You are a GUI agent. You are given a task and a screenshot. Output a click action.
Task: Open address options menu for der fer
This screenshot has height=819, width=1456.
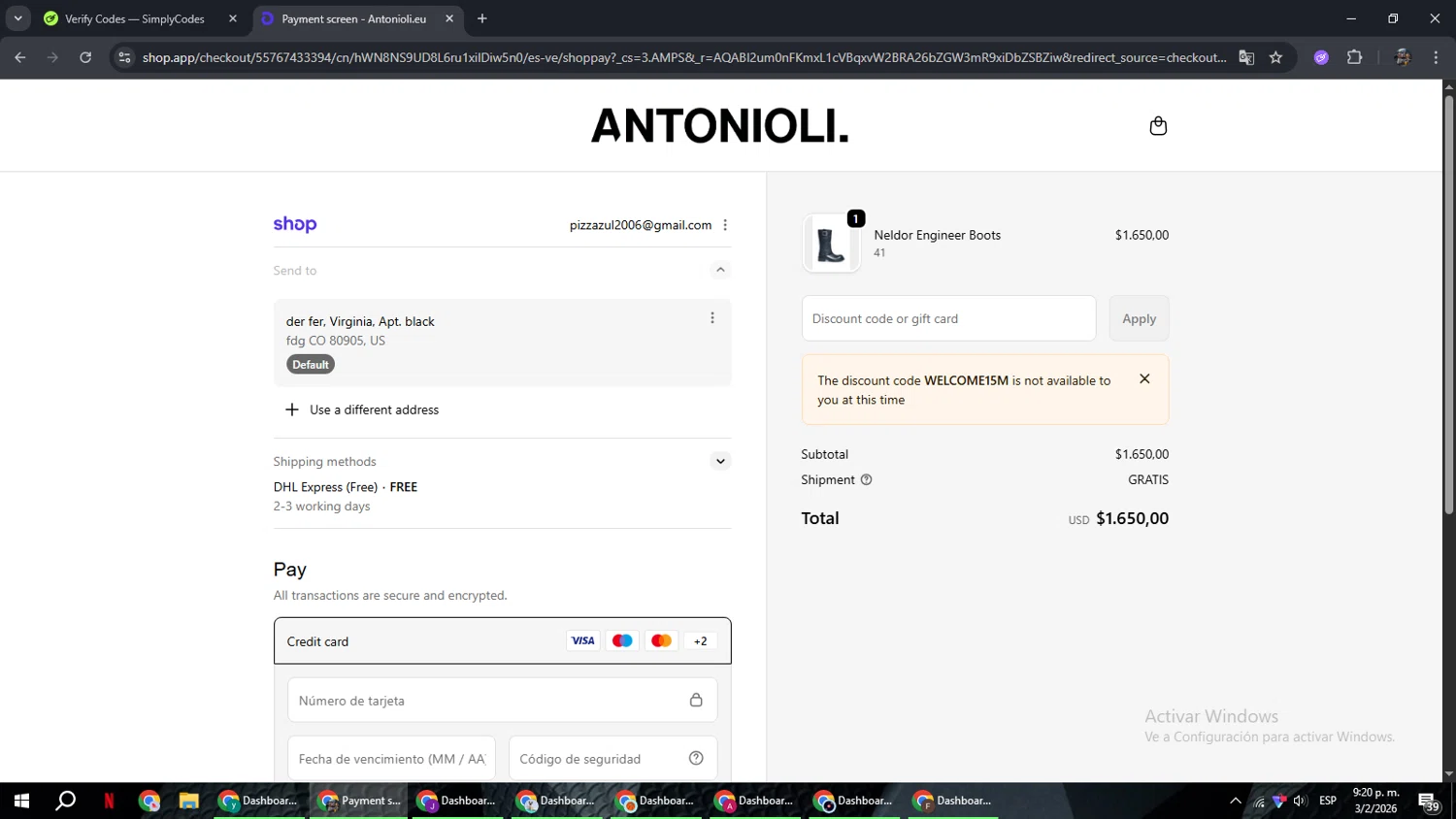[x=712, y=318]
